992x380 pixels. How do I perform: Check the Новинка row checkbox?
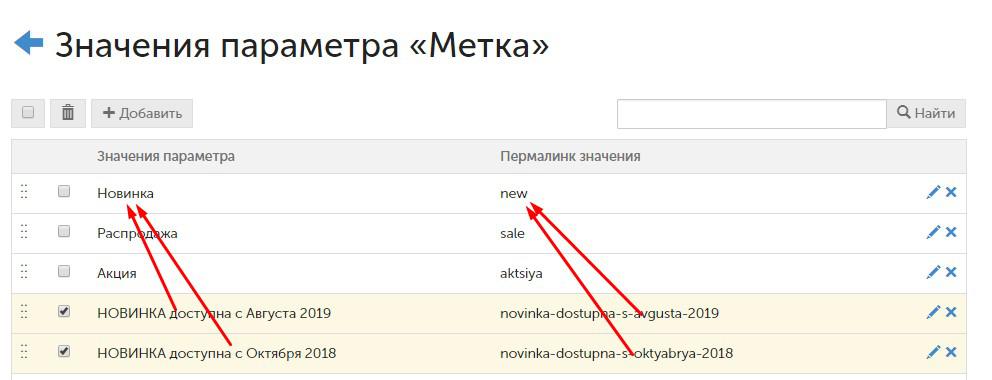[64, 191]
